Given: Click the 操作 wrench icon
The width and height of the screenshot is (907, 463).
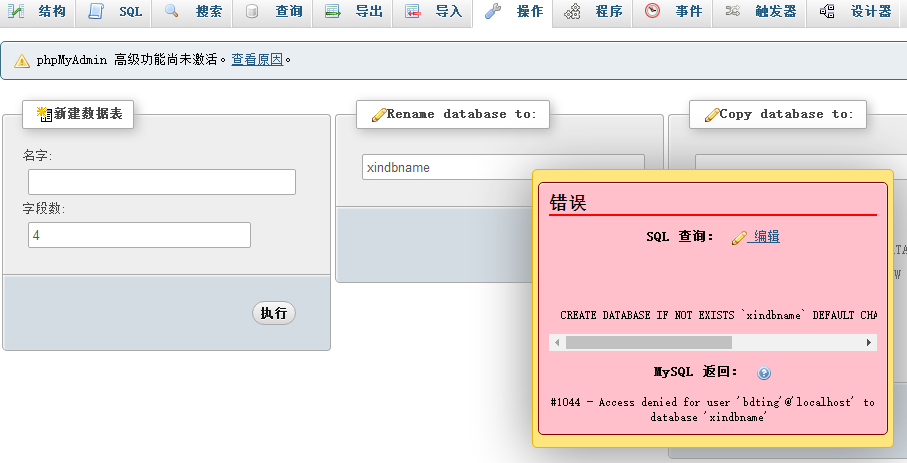Looking at the screenshot, I should 493,10.
